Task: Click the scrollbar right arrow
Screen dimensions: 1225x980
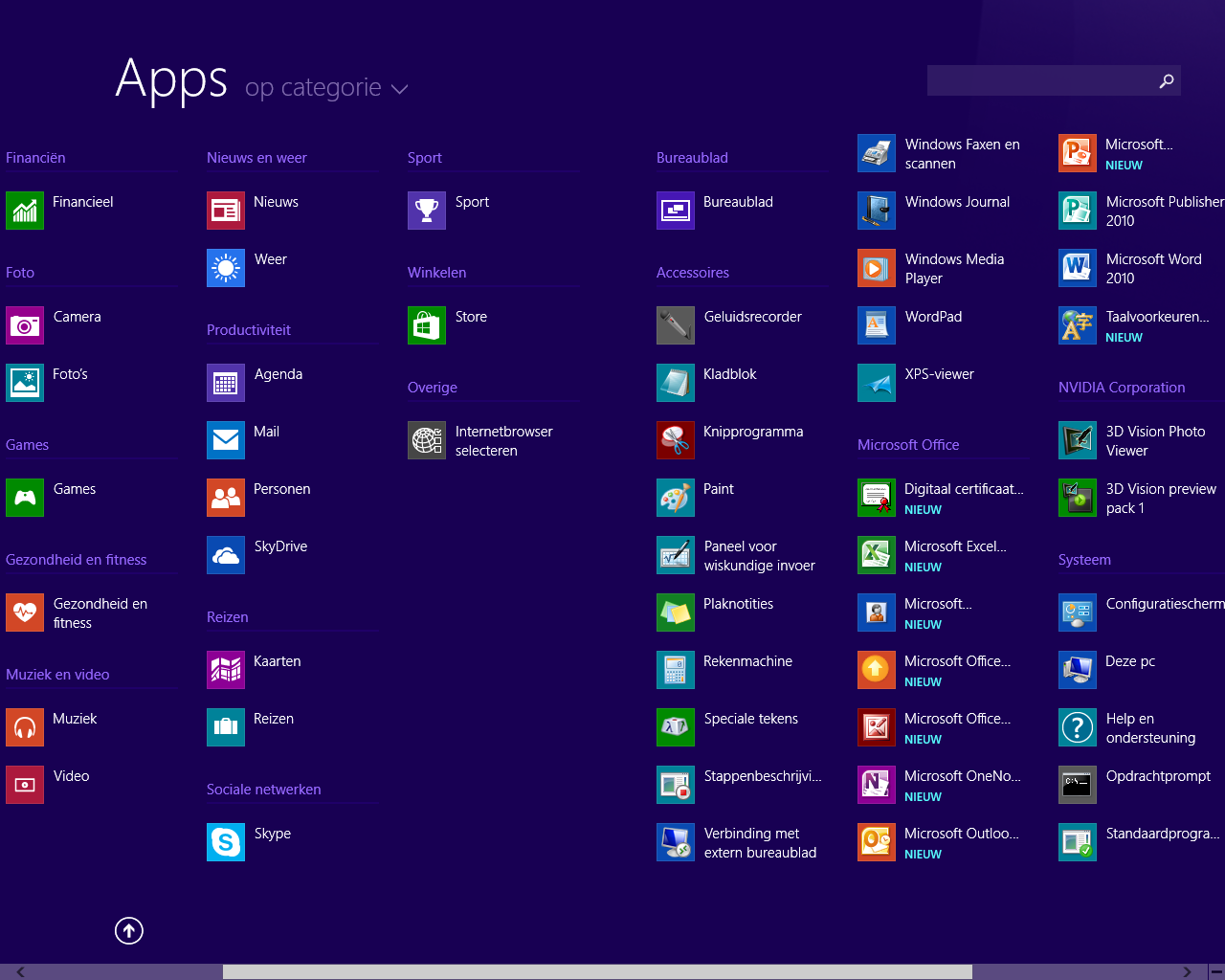Action: (x=1188, y=972)
